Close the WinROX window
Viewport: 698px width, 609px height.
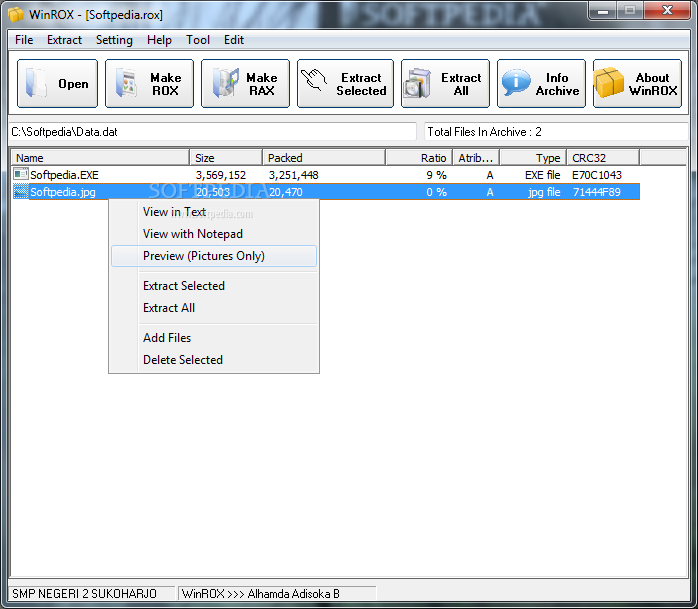pos(667,11)
